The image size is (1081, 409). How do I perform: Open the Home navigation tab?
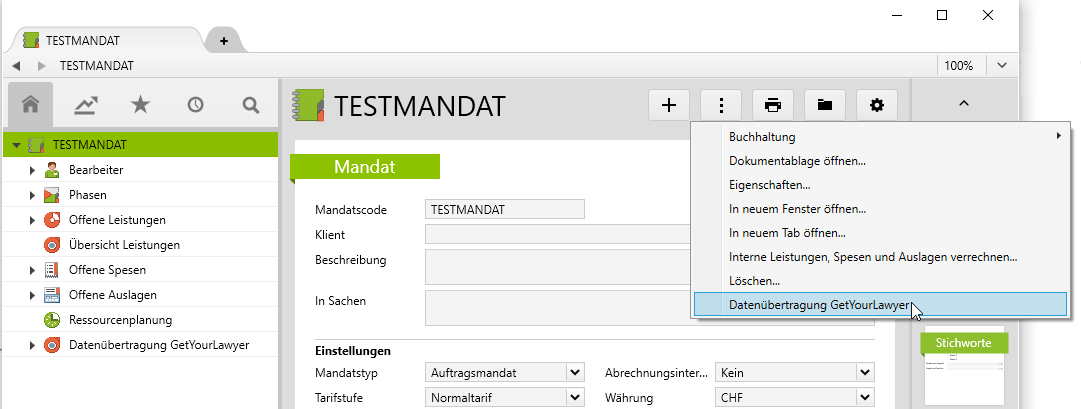(x=30, y=105)
